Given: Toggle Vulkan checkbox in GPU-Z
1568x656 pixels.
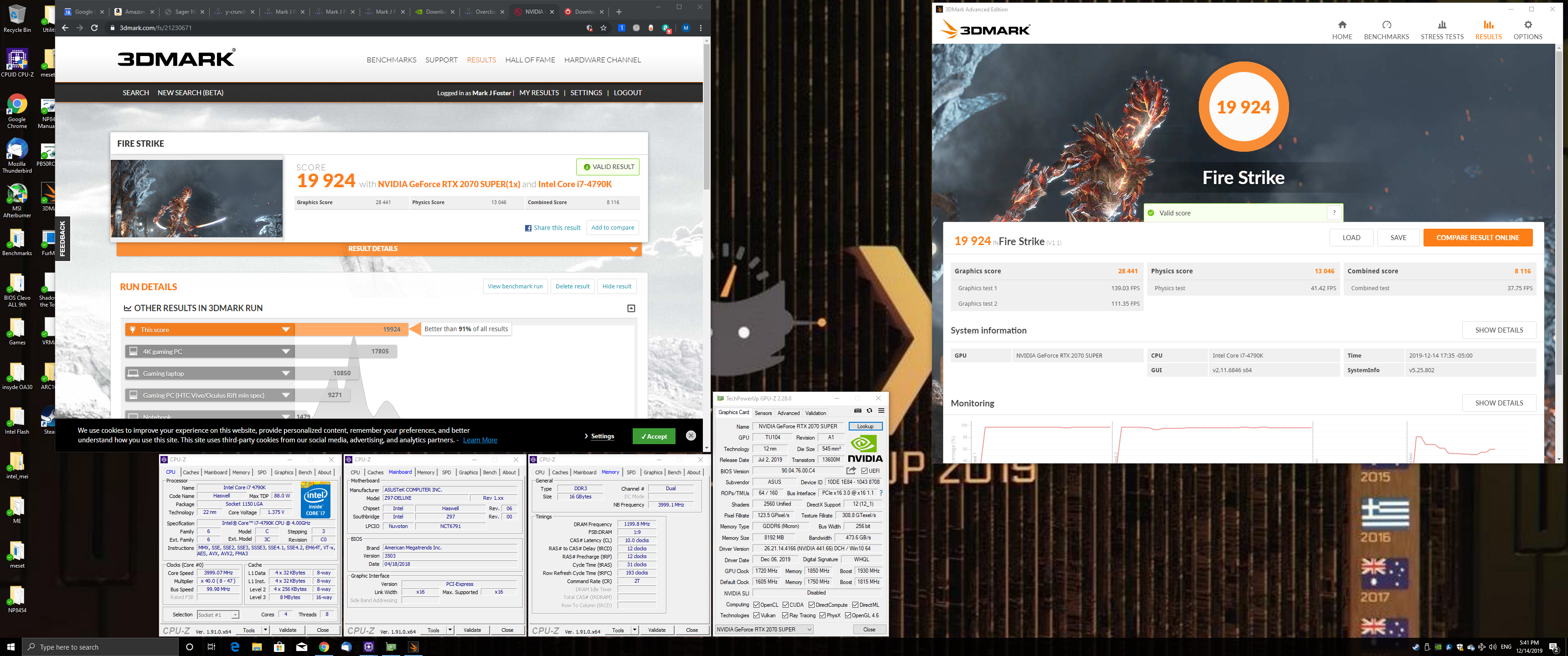Looking at the screenshot, I should point(756,615).
